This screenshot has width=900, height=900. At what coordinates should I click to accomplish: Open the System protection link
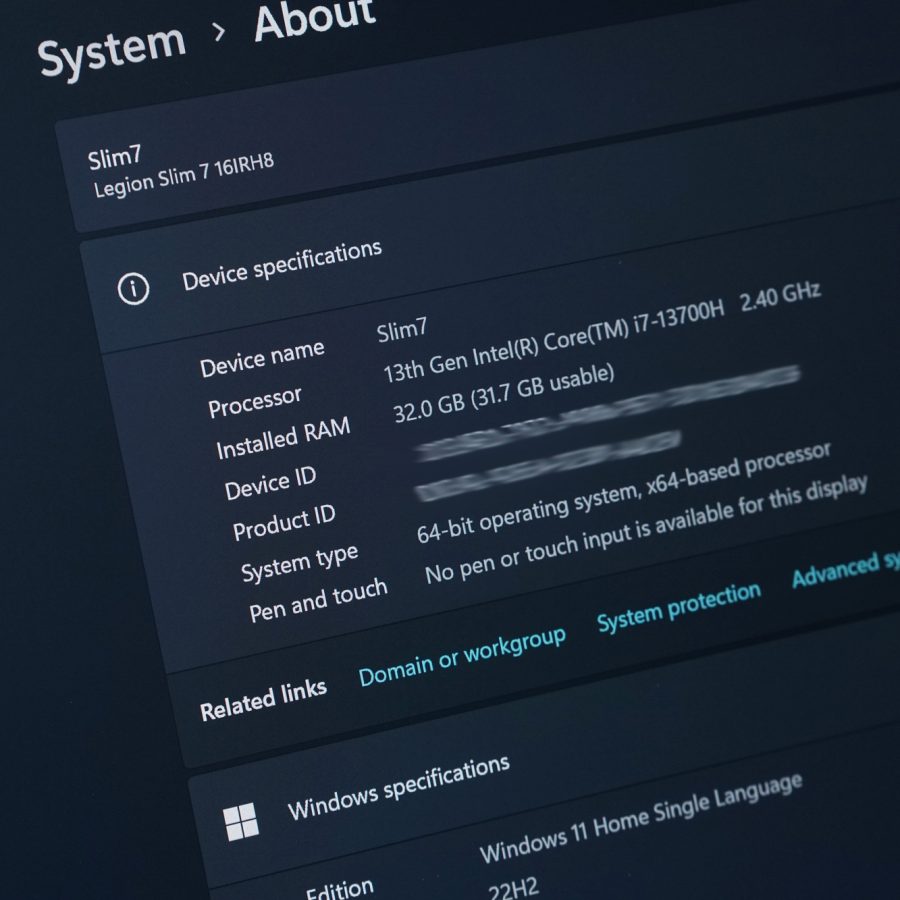click(679, 606)
